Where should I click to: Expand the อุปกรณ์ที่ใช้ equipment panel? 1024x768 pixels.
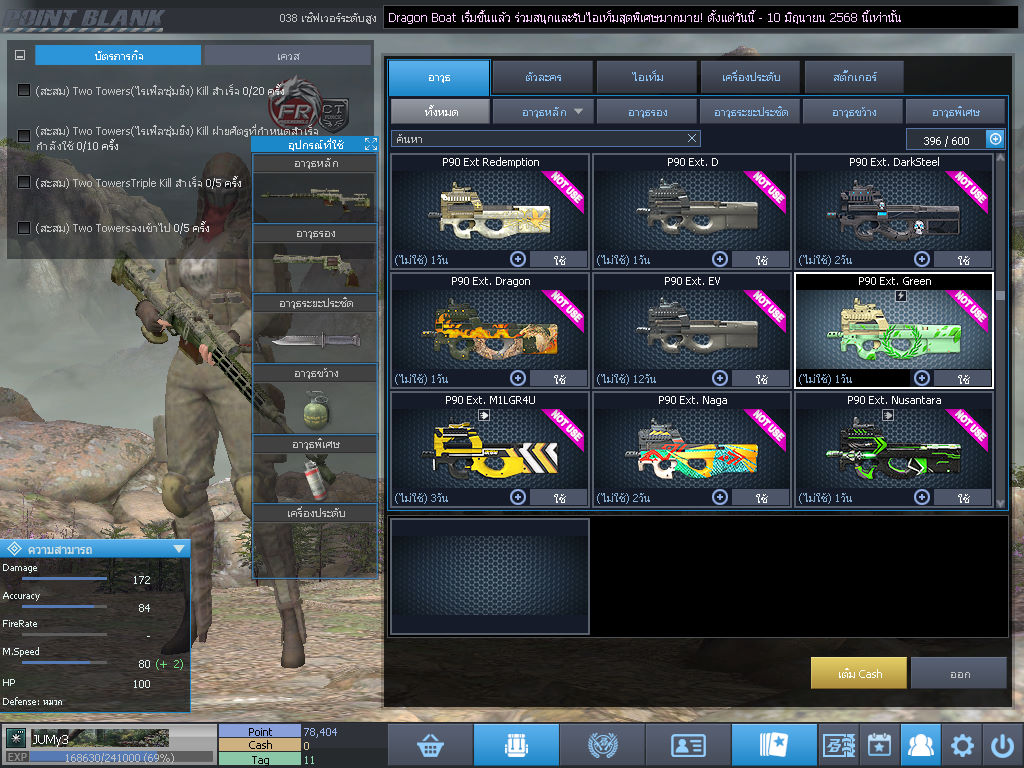[x=370, y=144]
